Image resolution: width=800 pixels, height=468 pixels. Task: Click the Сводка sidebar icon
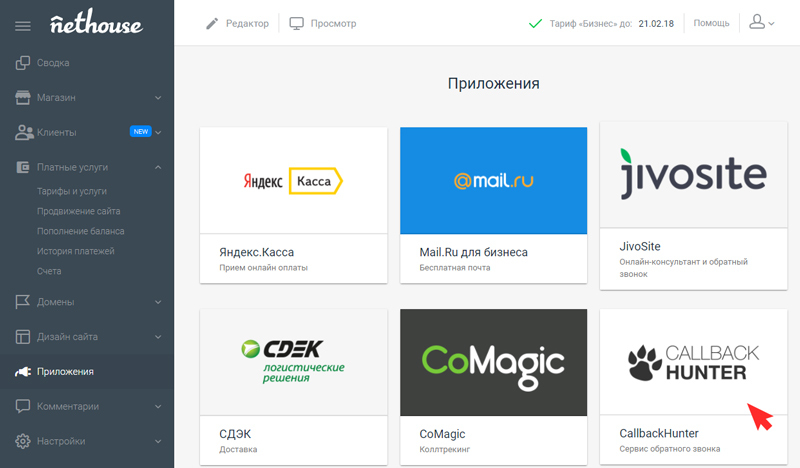tap(22, 63)
